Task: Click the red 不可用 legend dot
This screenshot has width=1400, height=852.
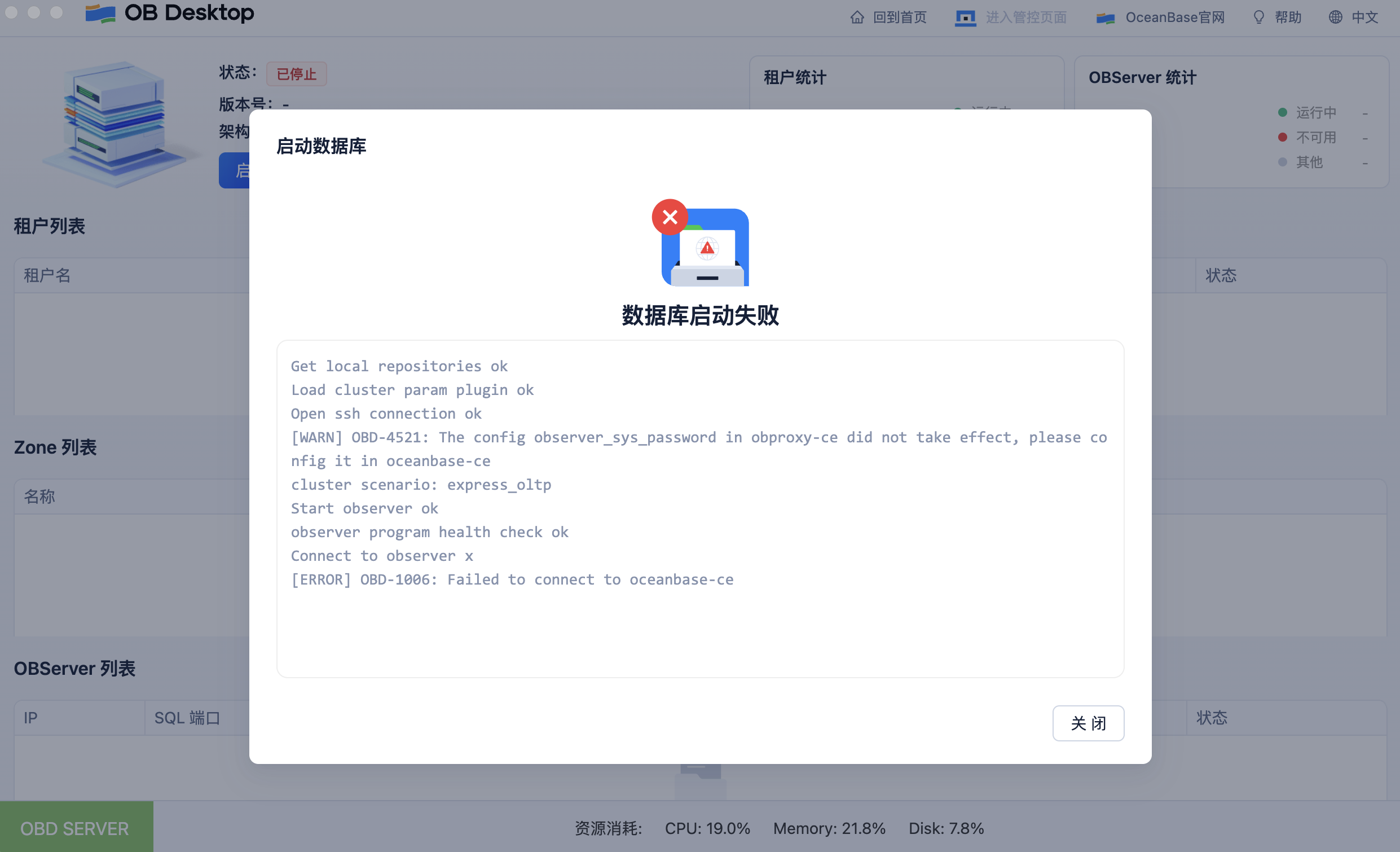Action: [x=1282, y=137]
